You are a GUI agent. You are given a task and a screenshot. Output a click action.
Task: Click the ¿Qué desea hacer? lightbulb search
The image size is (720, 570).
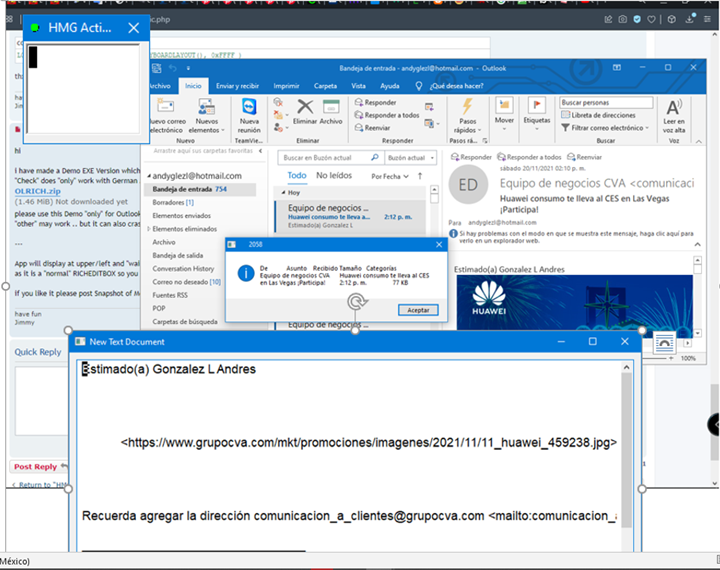[x=450, y=86]
